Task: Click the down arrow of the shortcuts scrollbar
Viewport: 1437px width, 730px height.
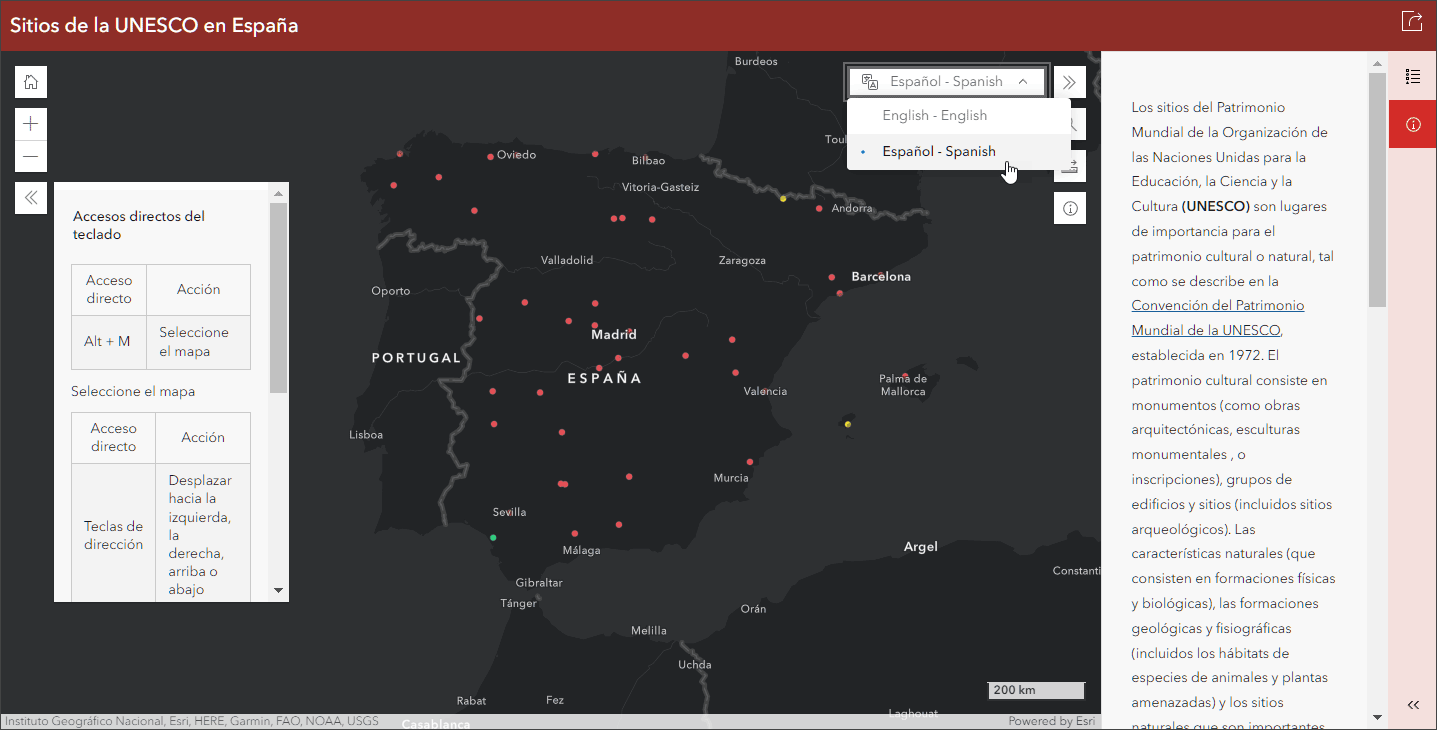Action: 279,591
